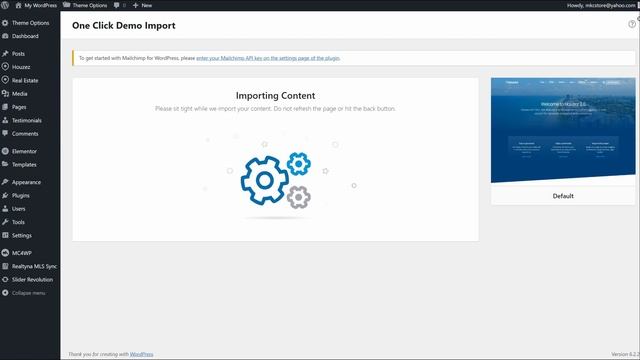
Task: Click the Posts pin icon
Action: point(5,53)
